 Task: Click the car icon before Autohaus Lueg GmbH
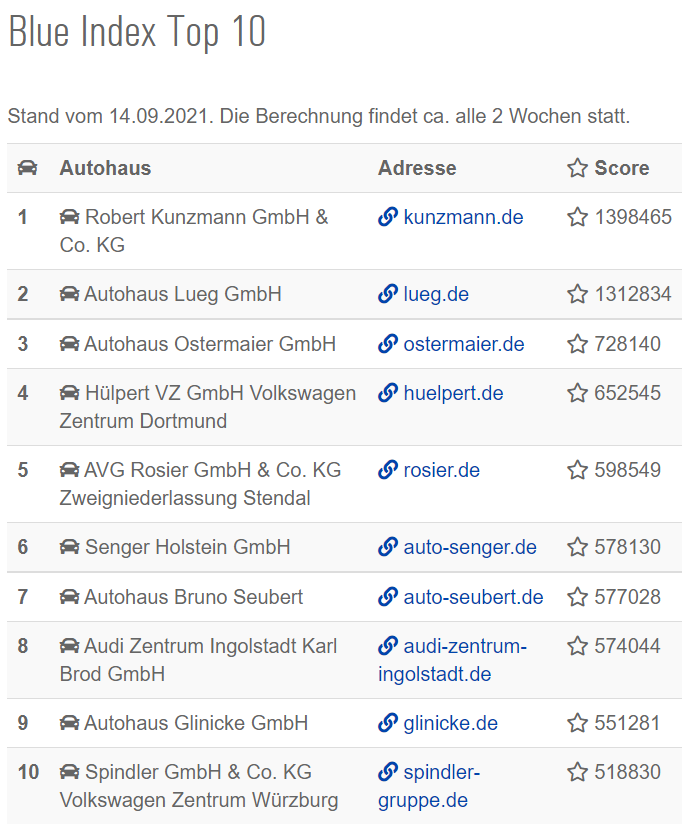(69, 294)
